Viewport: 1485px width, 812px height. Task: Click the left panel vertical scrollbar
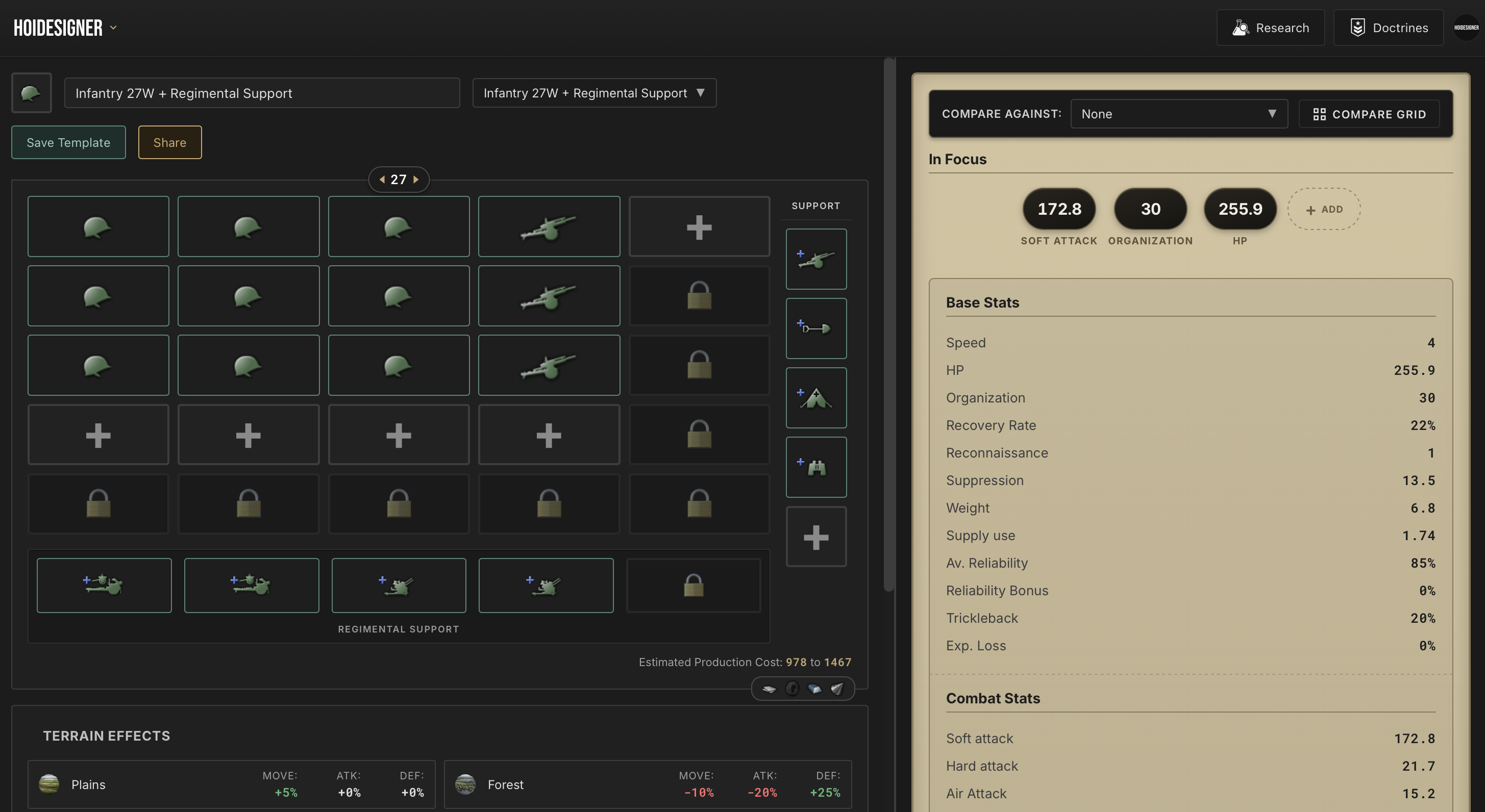(889, 324)
